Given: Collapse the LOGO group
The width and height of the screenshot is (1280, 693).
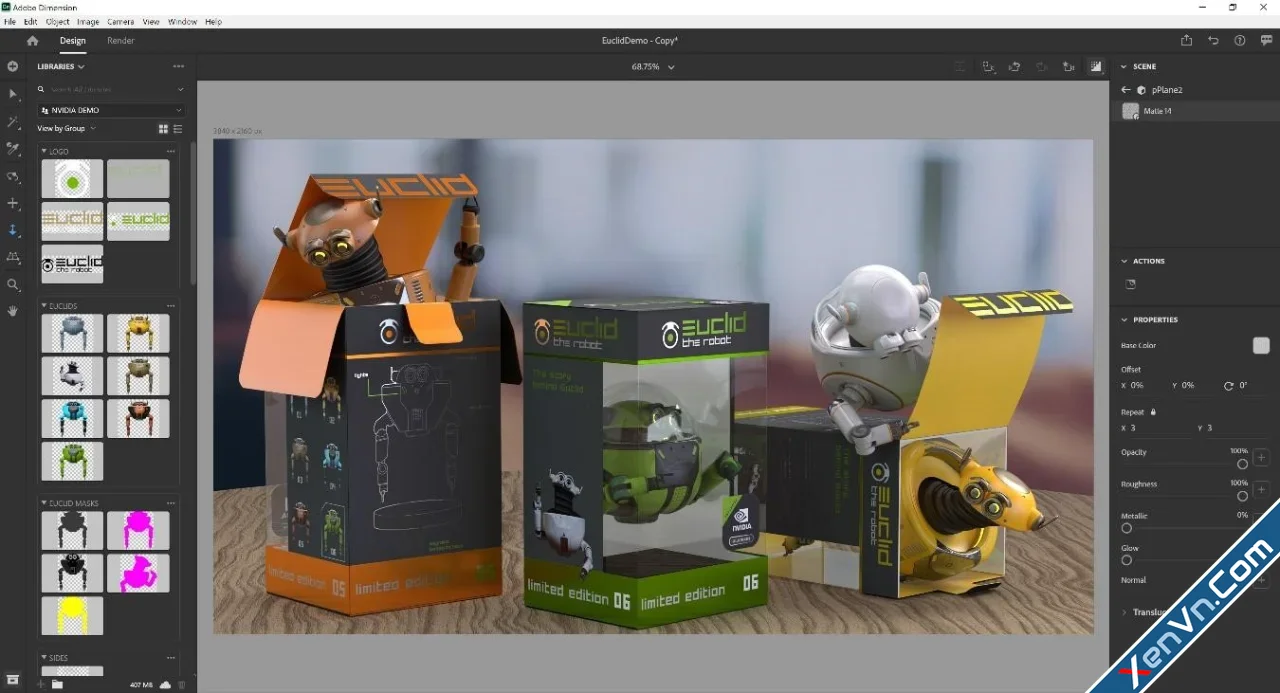Looking at the screenshot, I should pyautogui.click(x=44, y=151).
